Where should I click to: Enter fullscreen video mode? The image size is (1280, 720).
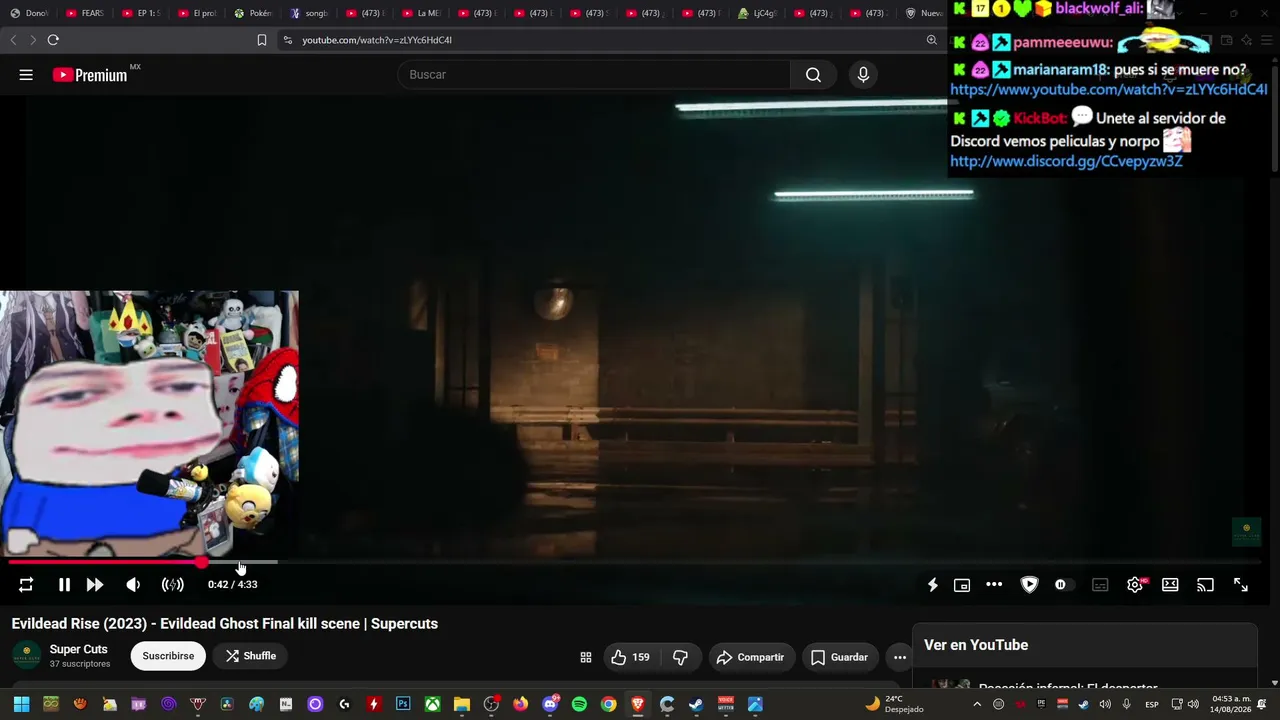pos(1241,585)
